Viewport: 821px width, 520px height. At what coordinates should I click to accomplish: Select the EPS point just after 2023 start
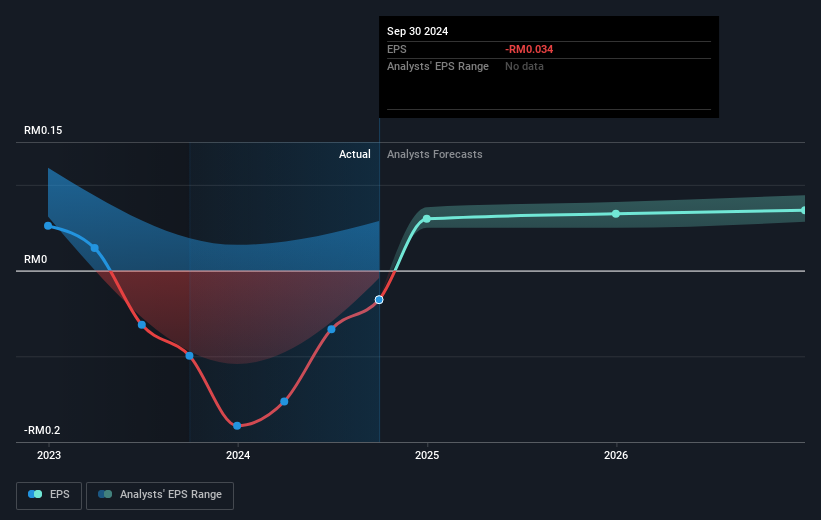coord(95,248)
